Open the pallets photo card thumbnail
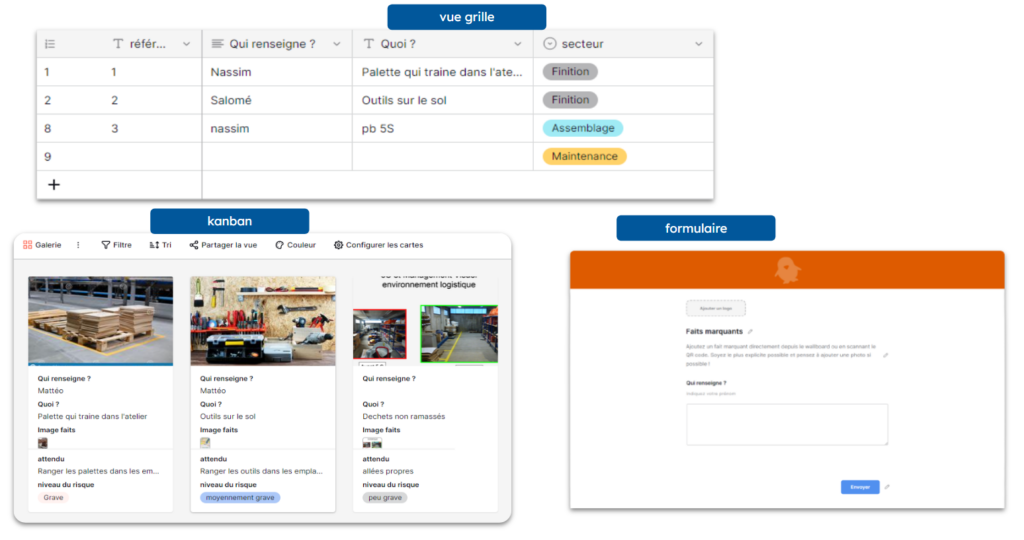1024x540 pixels. coord(101,320)
